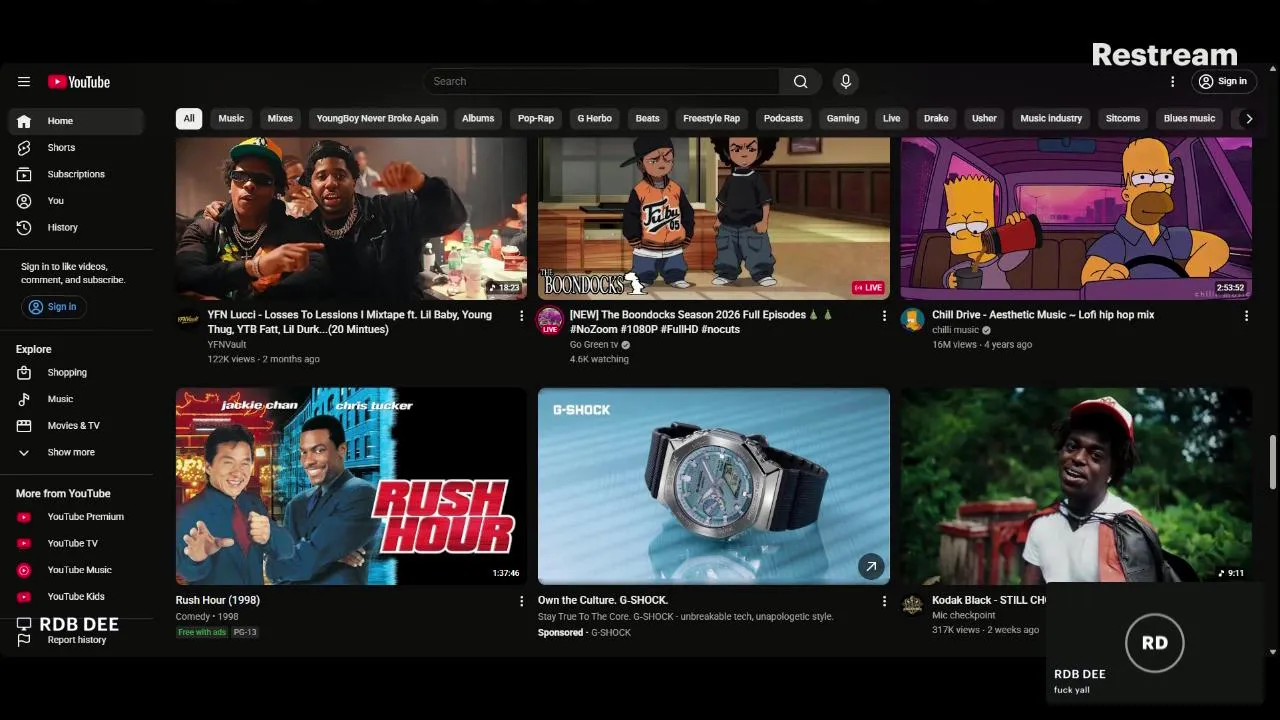Open Subscriptions in the sidebar
The image size is (1280, 720).
(77, 174)
